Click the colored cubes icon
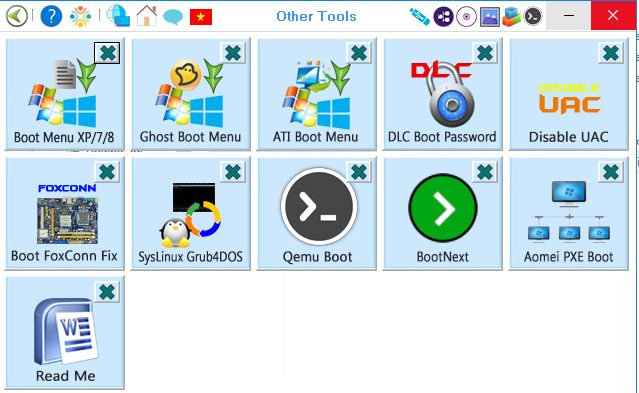Viewport: 639px width, 393px height. (511, 17)
